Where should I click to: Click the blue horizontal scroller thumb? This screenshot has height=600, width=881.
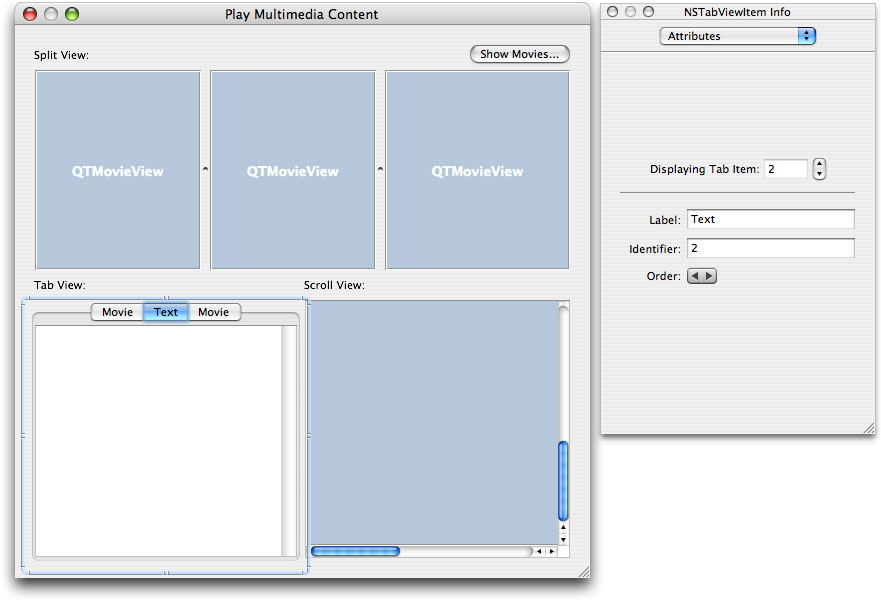pos(355,551)
